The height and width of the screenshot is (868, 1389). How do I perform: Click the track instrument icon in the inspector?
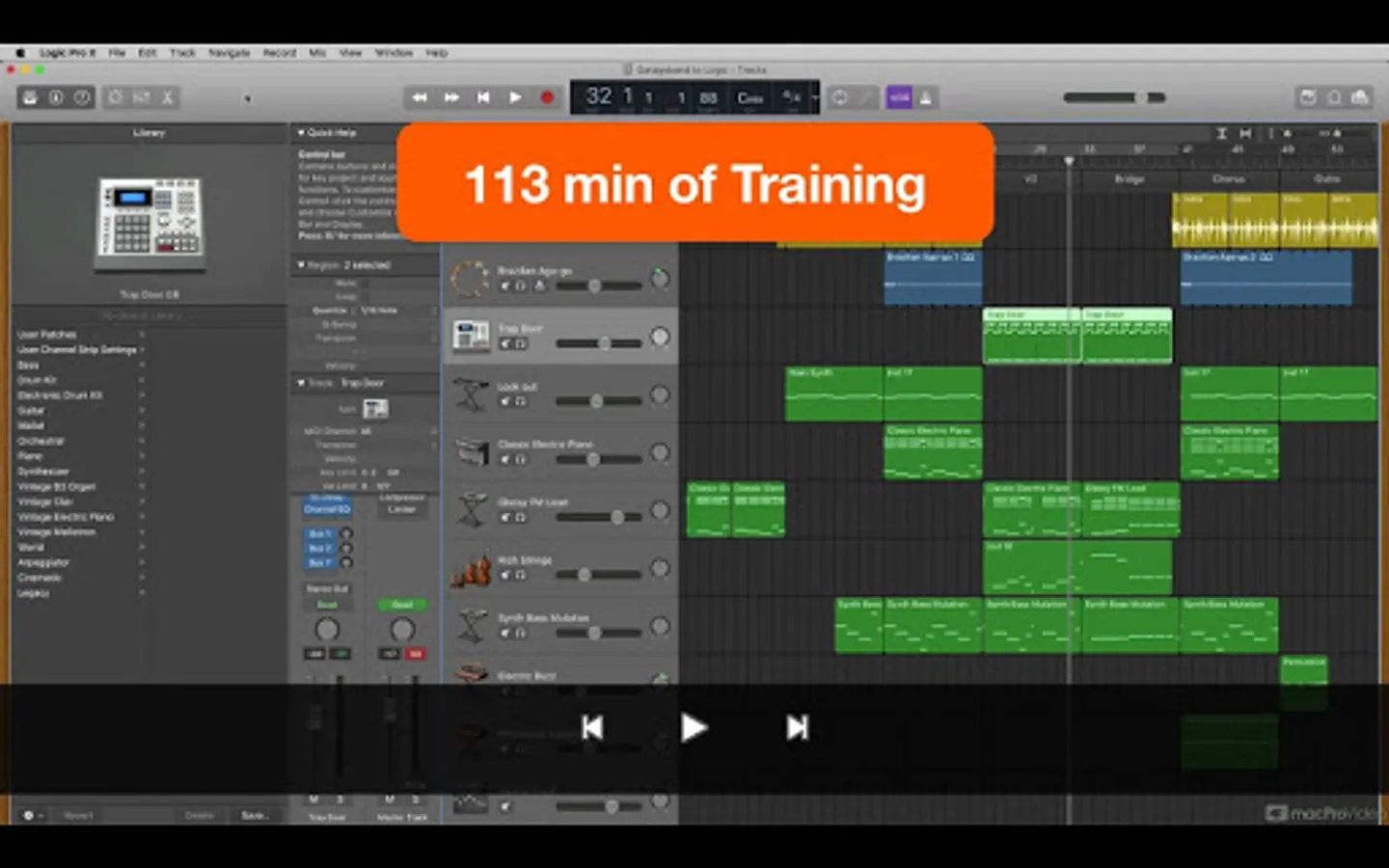pyautogui.click(x=375, y=409)
